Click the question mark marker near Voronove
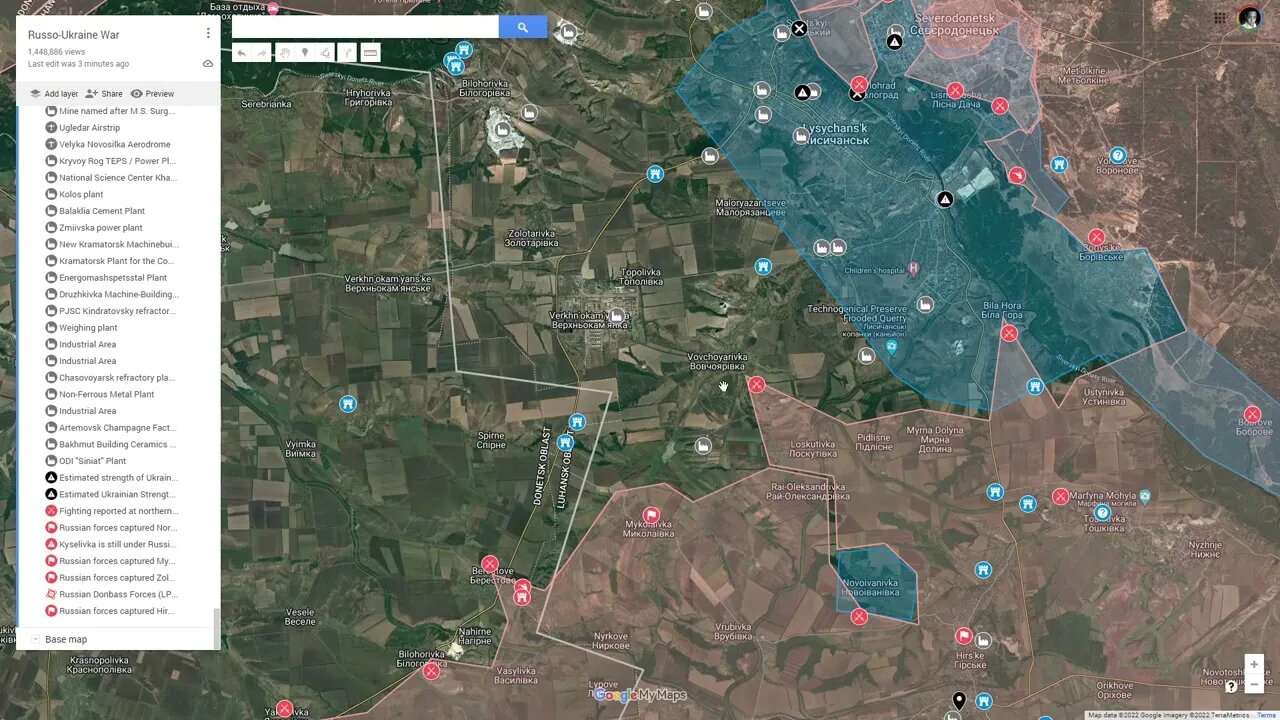Viewport: 1280px width, 720px height. point(1118,156)
